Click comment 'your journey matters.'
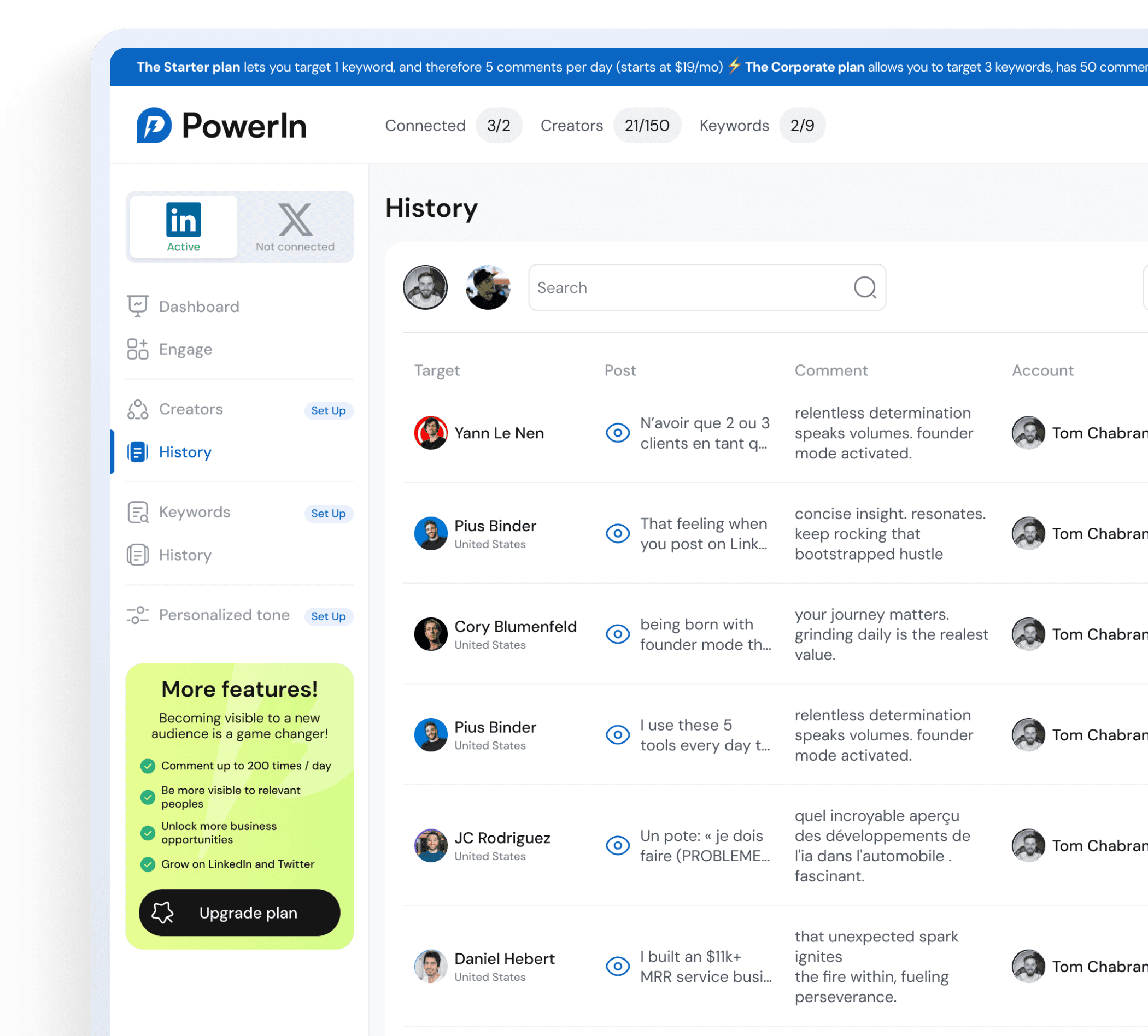The height and width of the screenshot is (1036, 1148). pos(891,634)
